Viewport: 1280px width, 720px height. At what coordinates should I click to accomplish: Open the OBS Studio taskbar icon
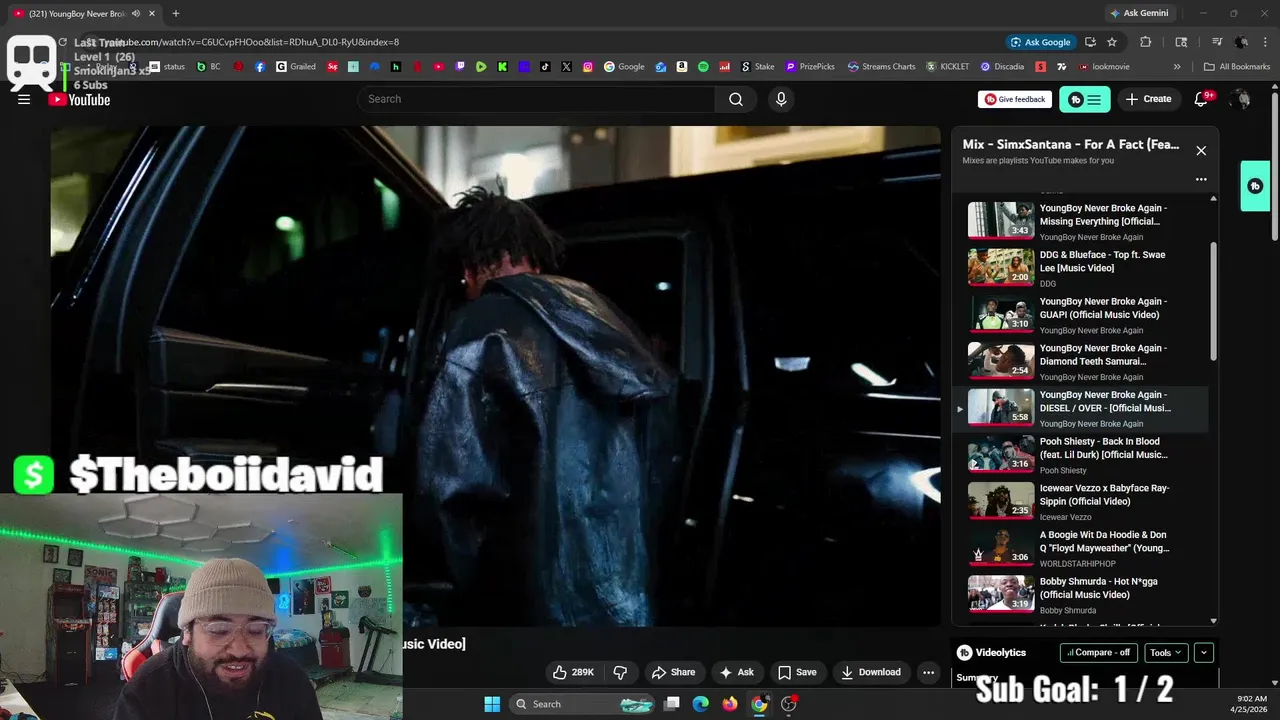(789, 704)
